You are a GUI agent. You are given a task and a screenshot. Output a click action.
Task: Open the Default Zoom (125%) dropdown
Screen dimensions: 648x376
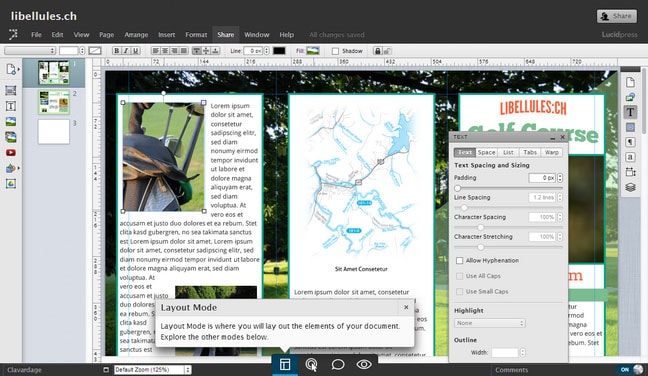coord(152,370)
